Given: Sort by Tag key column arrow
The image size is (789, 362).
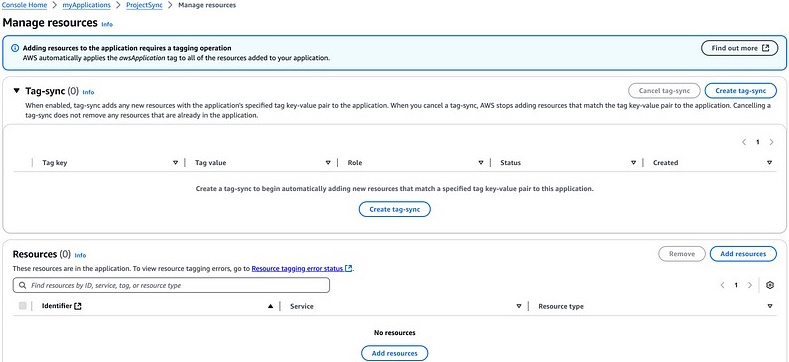Looking at the screenshot, I should coord(176,163).
